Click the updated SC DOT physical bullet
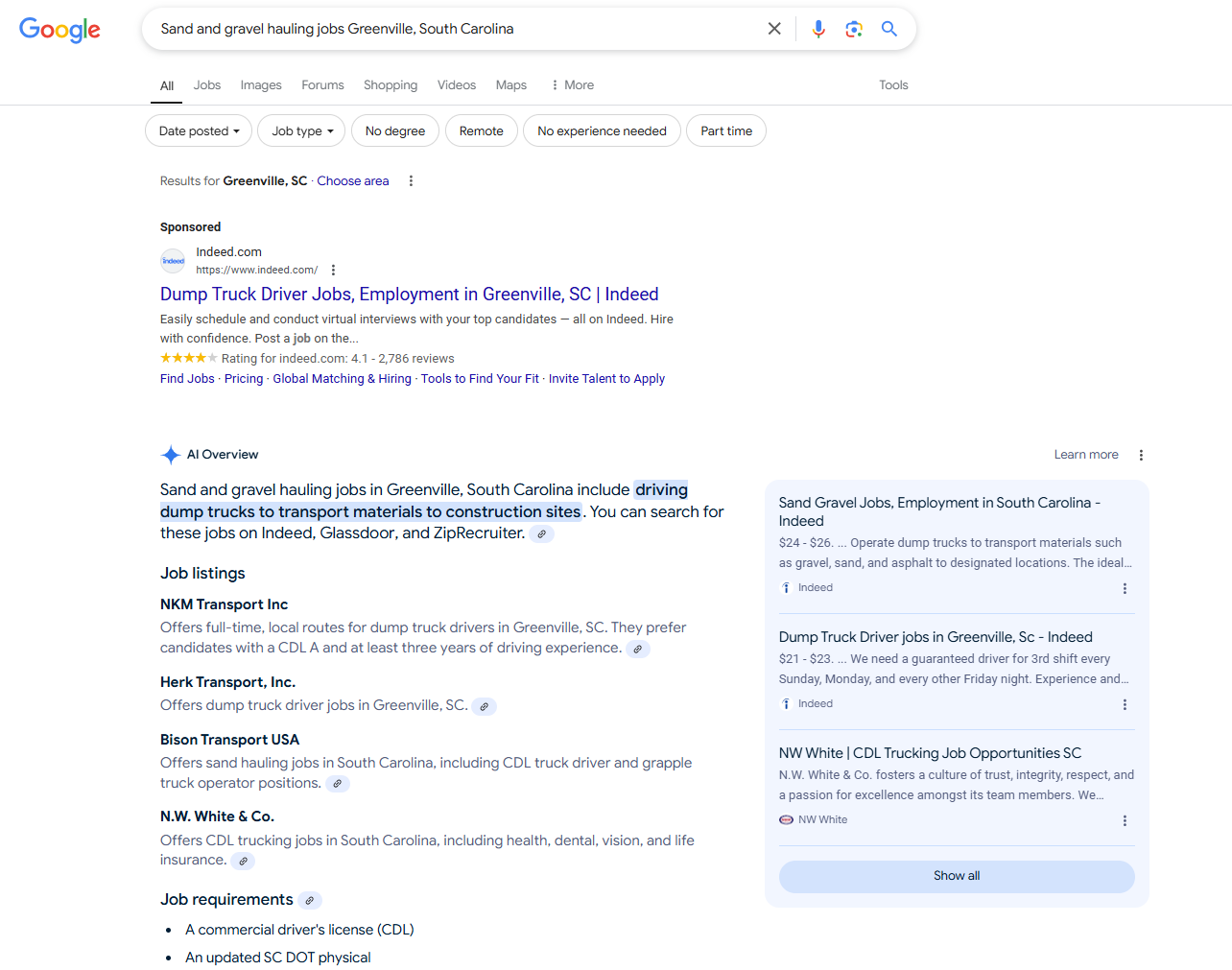 coord(277,958)
